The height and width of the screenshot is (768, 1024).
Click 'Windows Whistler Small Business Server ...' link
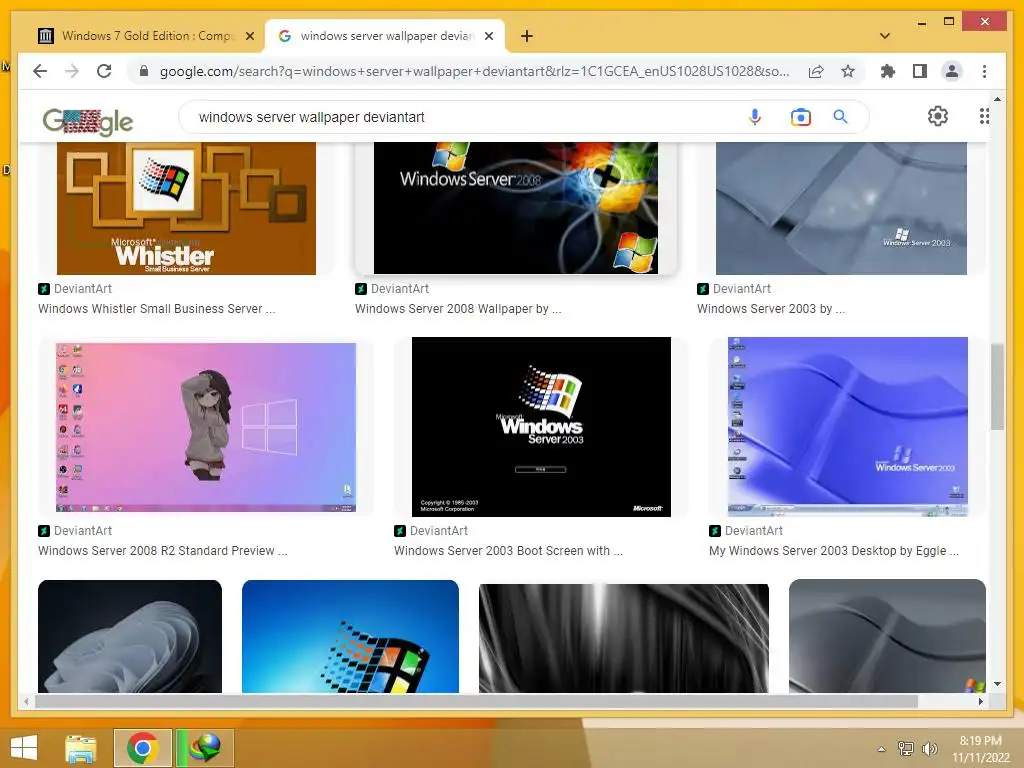pos(157,309)
